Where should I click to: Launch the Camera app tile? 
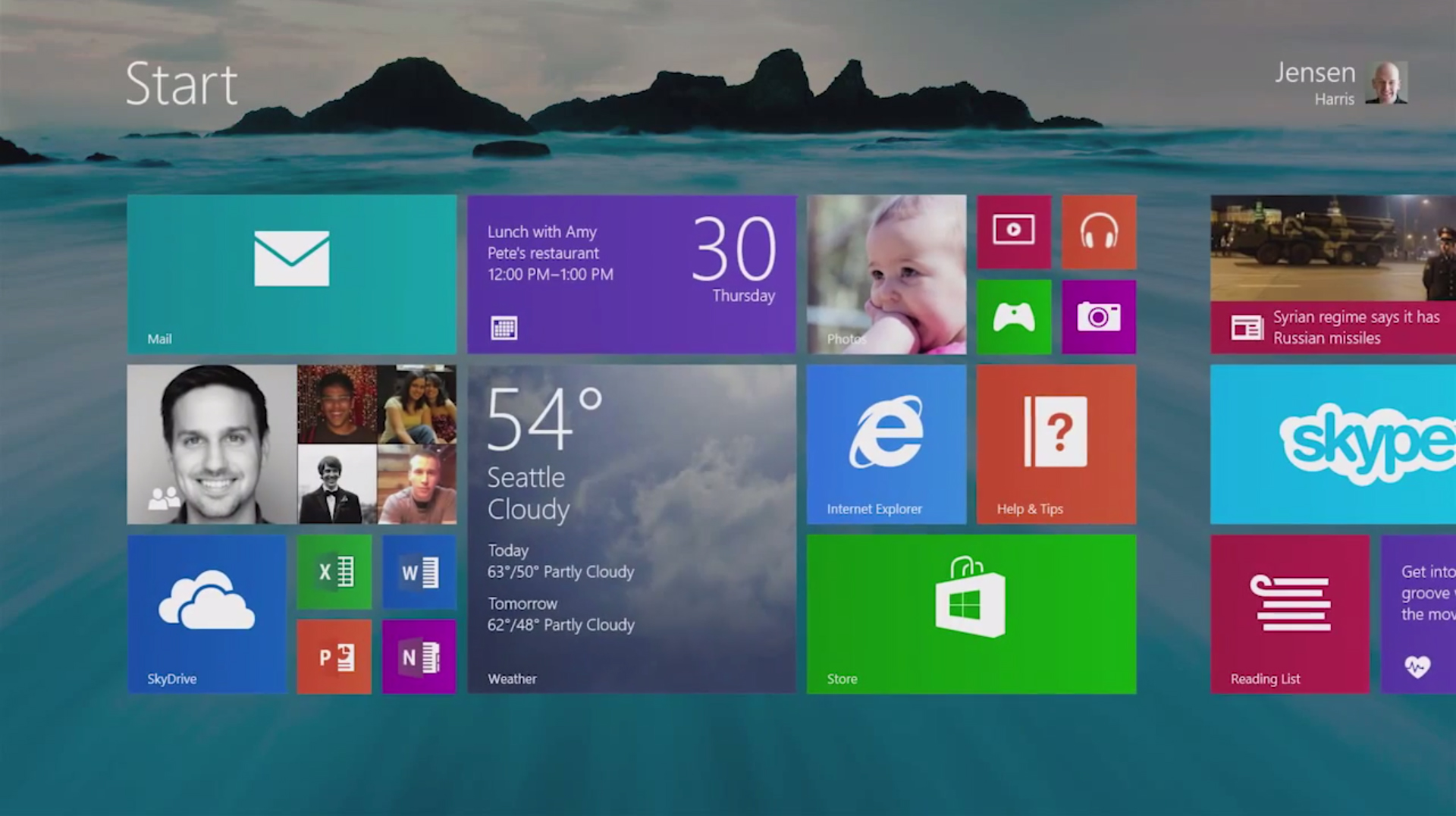1099,316
